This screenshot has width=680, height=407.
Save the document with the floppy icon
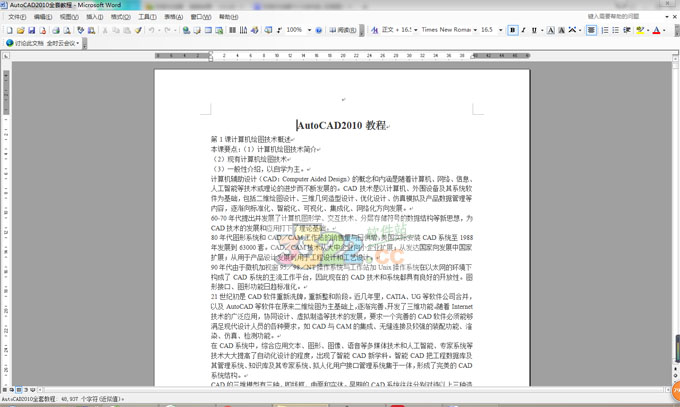click(x=31, y=30)
